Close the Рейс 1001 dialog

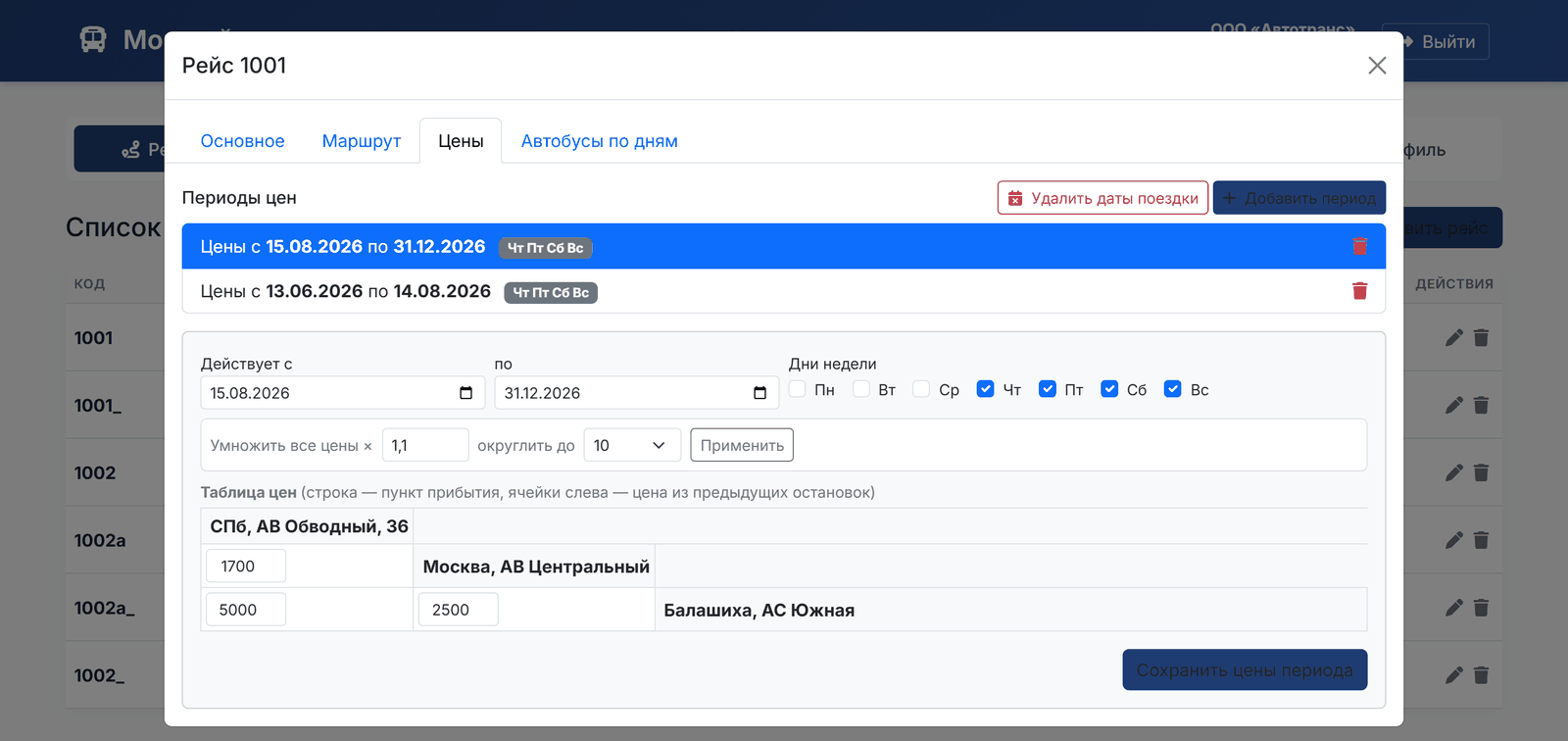coord(1377,66)
